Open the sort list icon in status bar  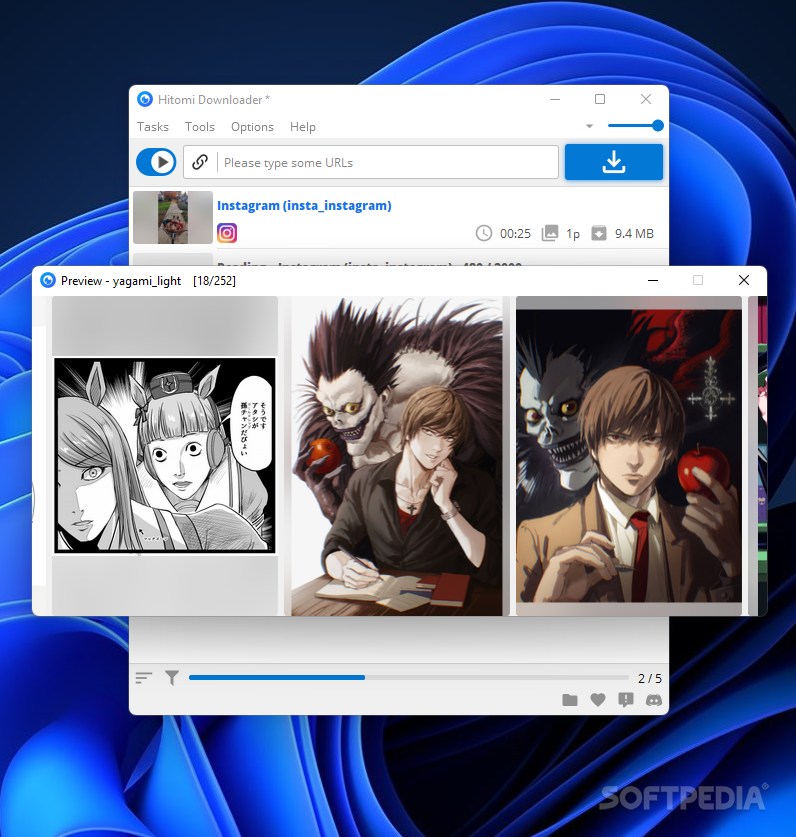tap(144, 678)
